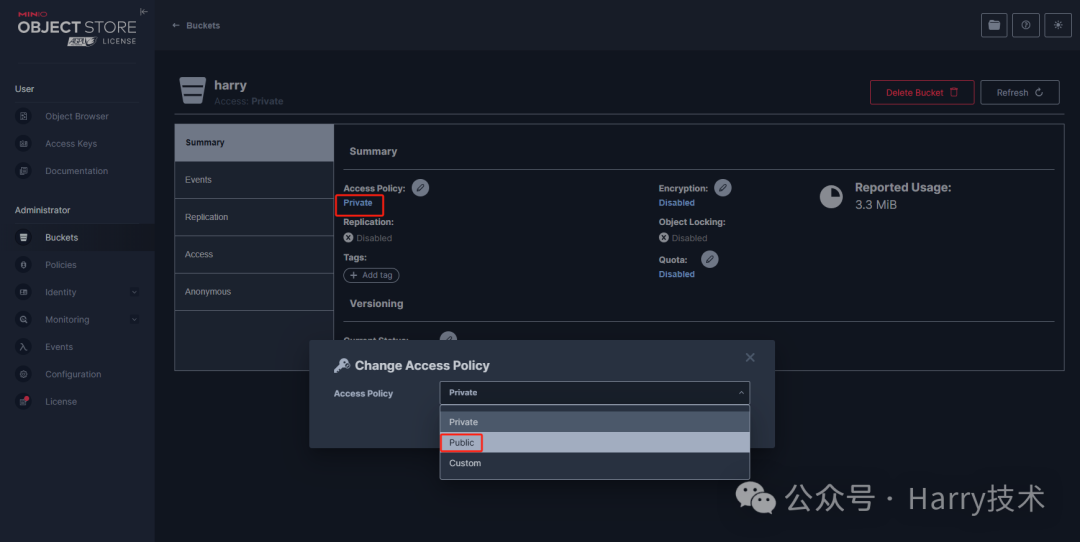
Task: Go back to Buckets breadcrumb link
Action: 196,25
